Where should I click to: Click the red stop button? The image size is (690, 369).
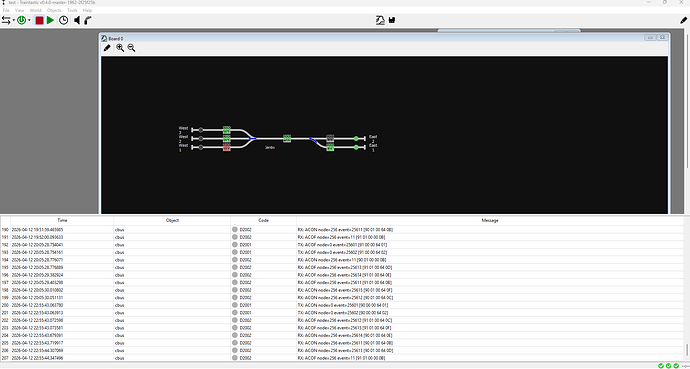coord(39,20)
